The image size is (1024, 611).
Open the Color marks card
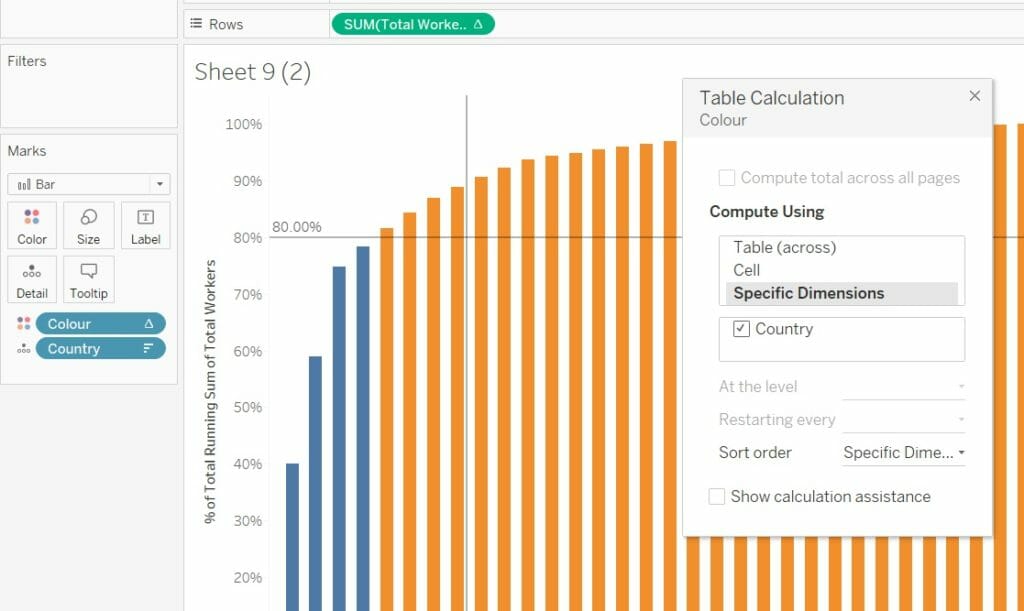(32, 225)
